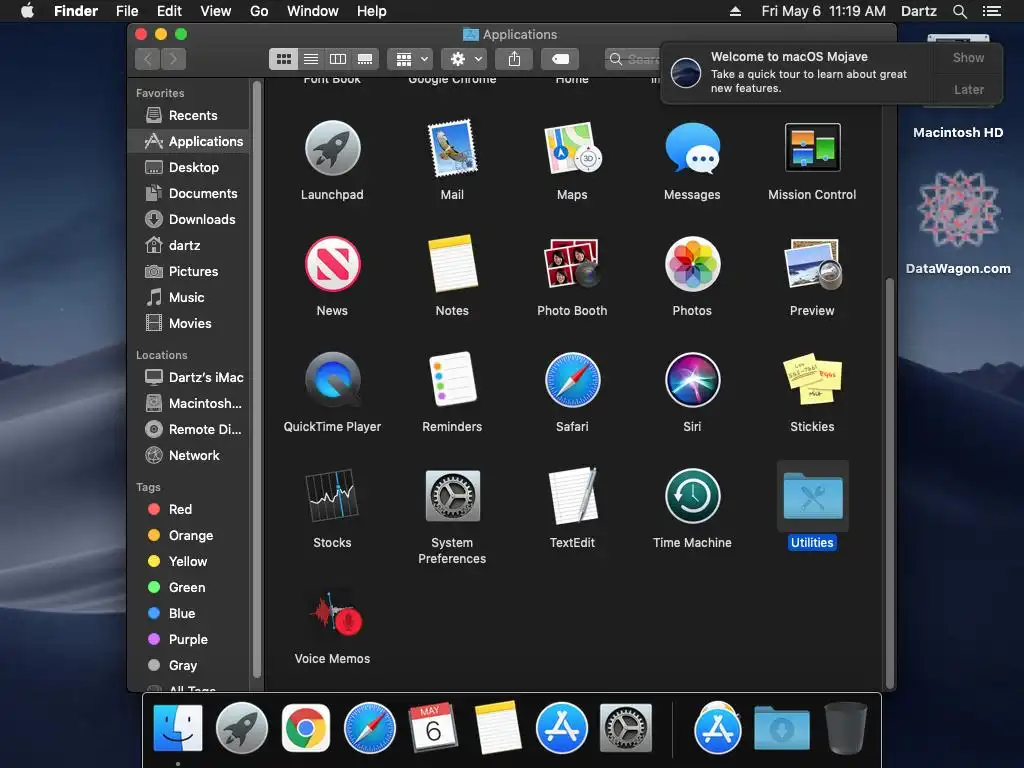
Task: Switch to column view
Action: click(x=338, y=59)
